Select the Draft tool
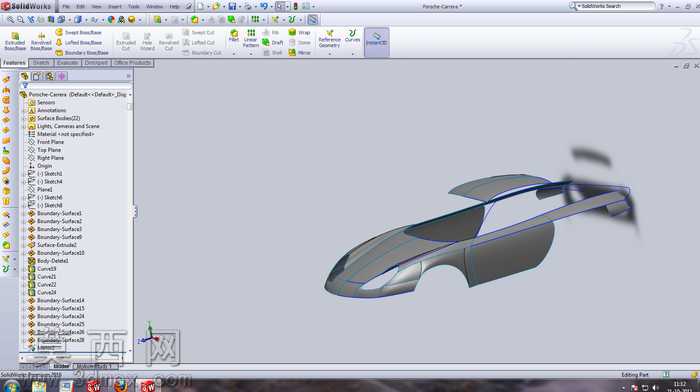This screenshot has height=392, width=700. 273,42
